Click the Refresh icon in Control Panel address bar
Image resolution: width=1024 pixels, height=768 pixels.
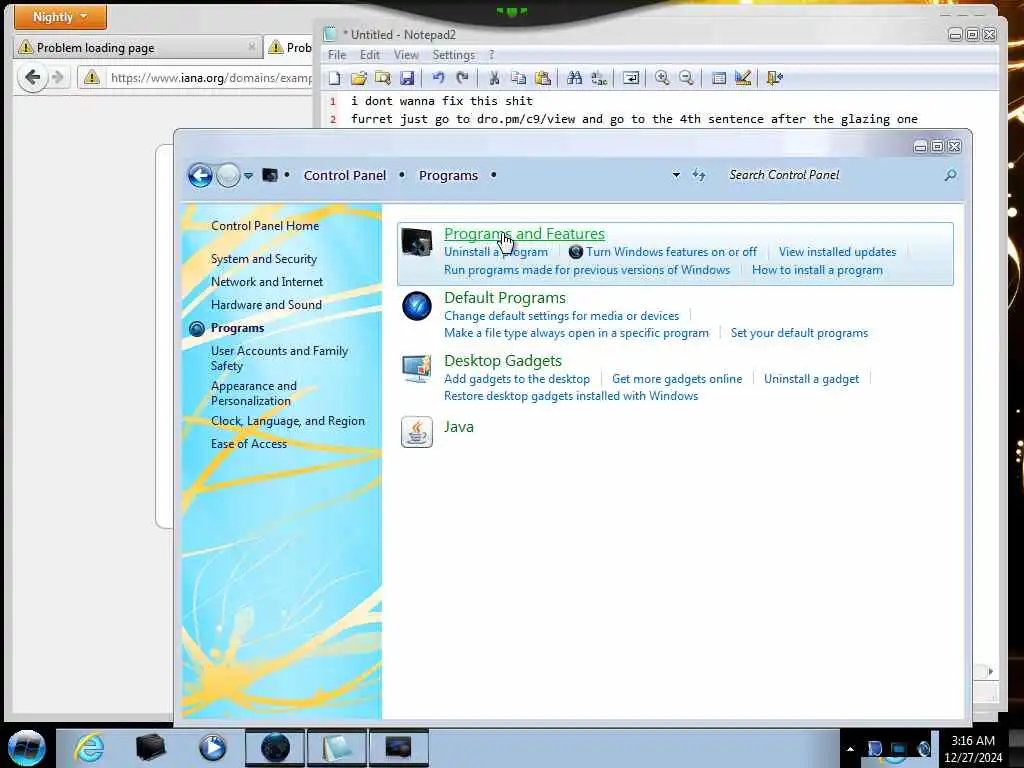699,175
